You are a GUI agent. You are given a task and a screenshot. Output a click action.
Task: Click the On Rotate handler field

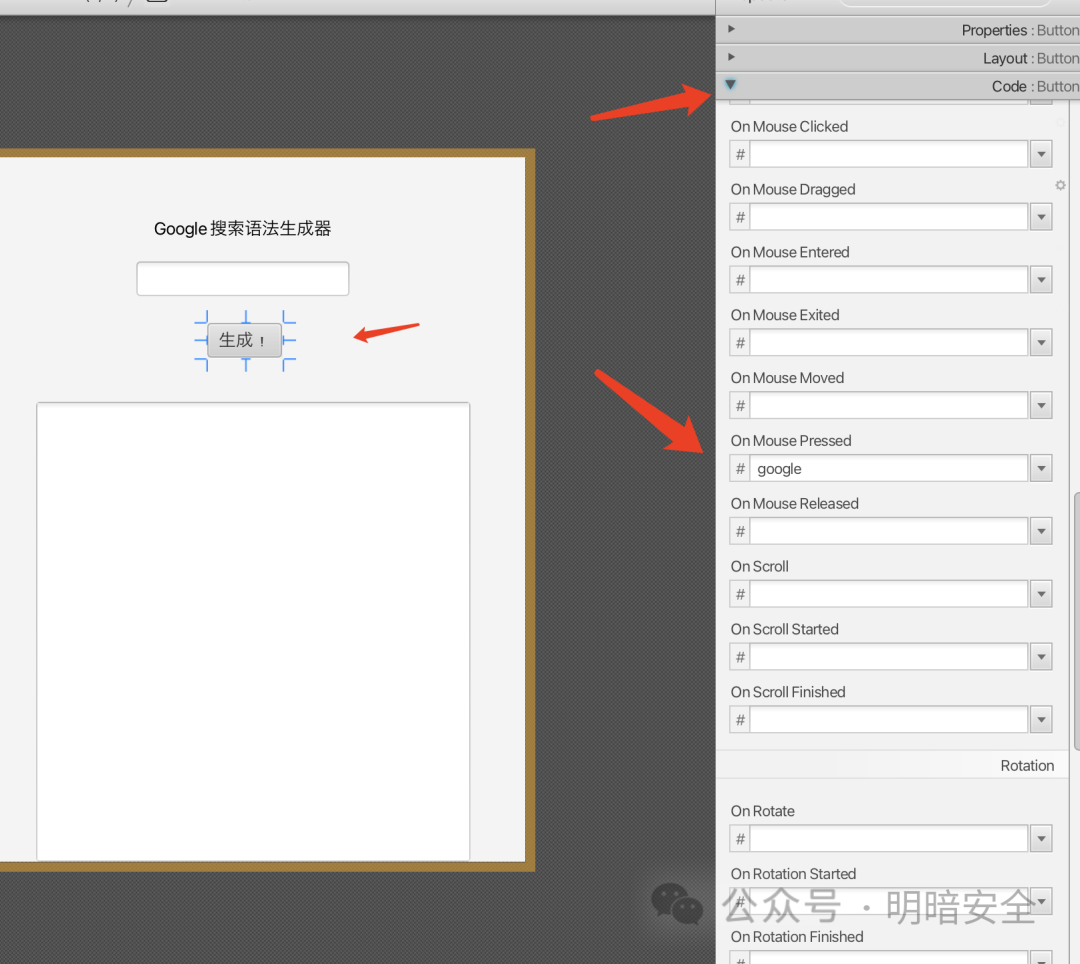(x=889, y=839)
